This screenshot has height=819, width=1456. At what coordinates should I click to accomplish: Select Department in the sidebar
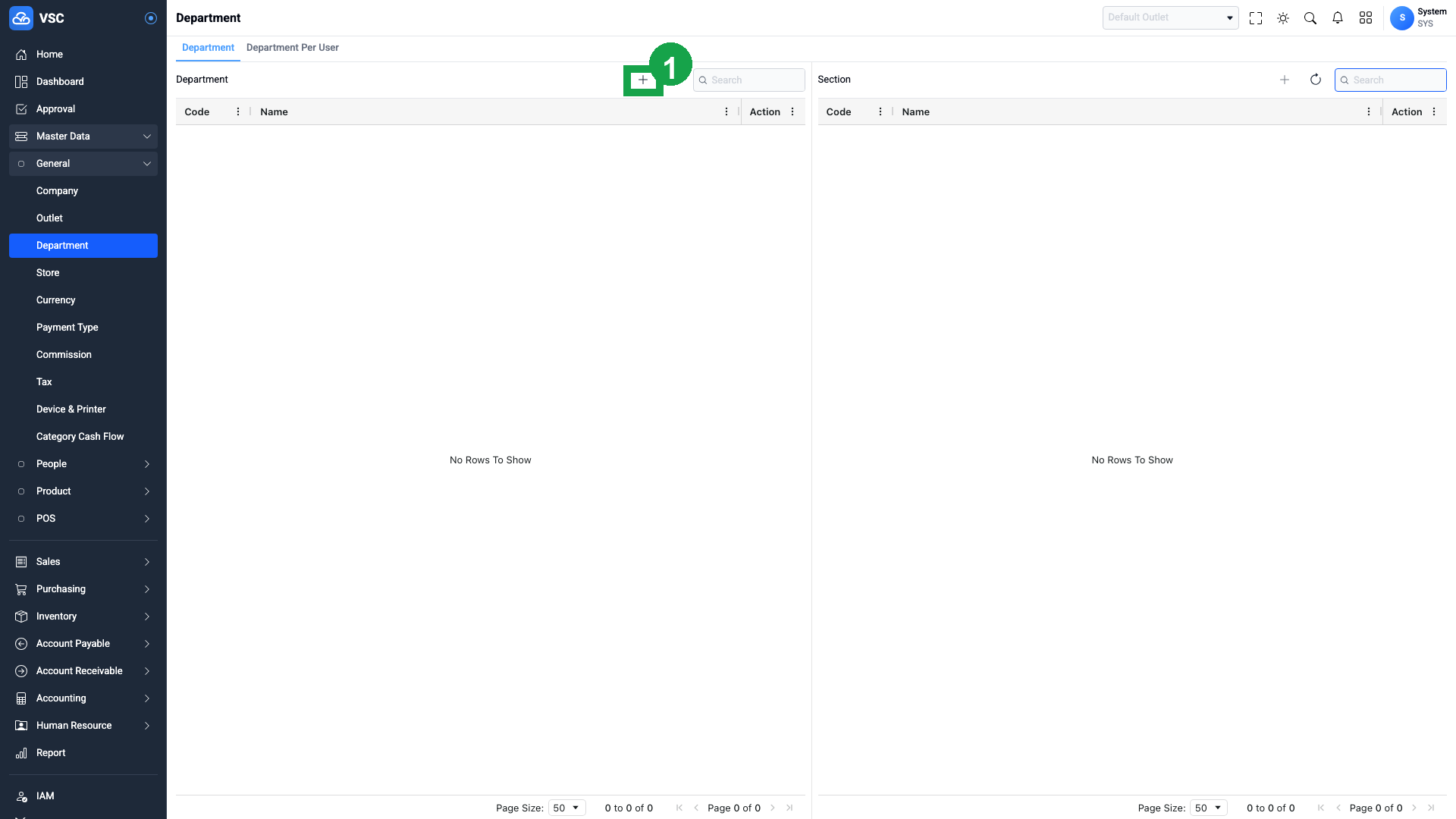(83, 246)
